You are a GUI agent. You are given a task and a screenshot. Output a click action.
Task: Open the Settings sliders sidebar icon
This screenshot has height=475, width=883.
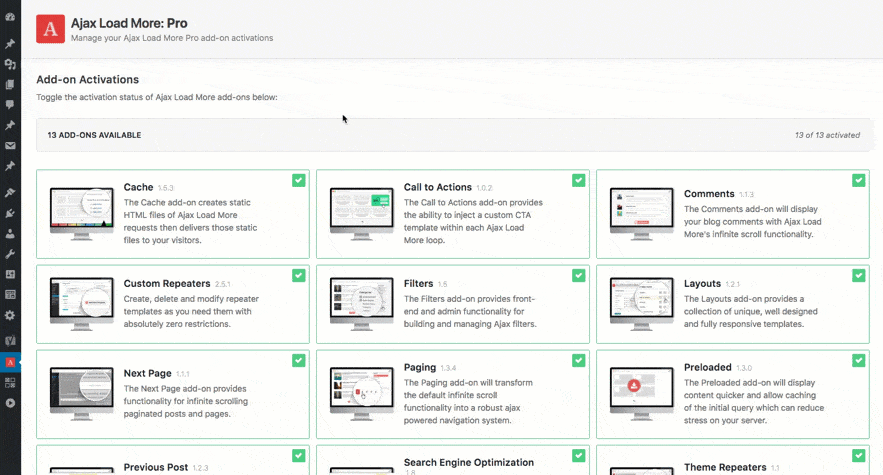pyautogui.click(x=10, y=274)
